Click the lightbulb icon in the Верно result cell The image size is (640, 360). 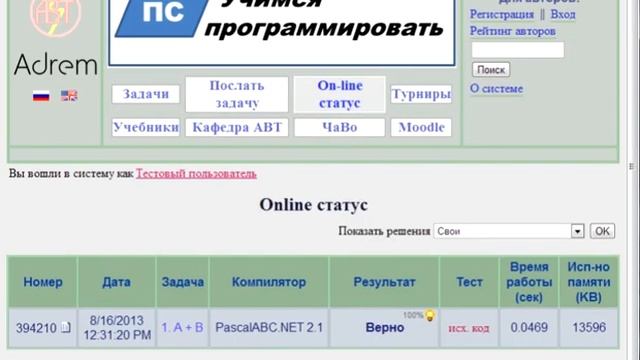point(430,316)
